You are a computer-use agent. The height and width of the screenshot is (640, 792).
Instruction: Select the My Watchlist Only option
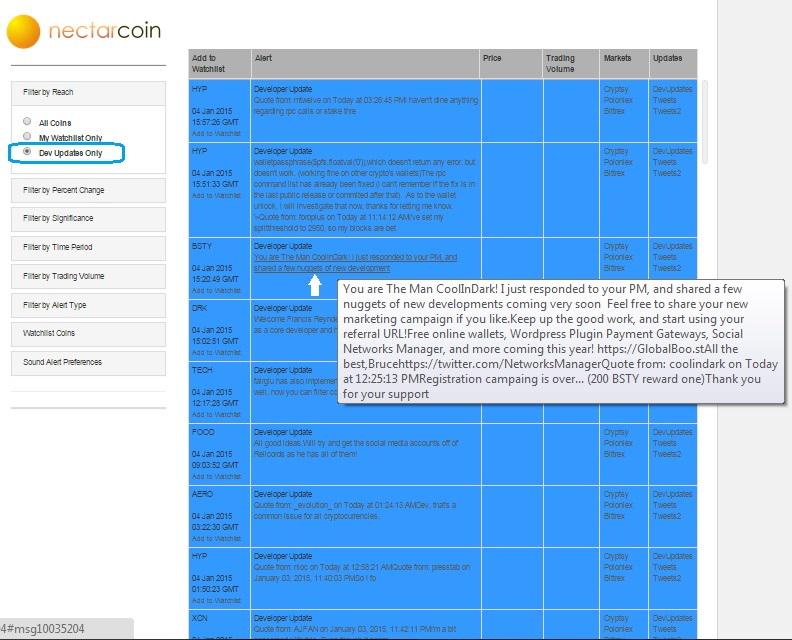click(27, 136)
